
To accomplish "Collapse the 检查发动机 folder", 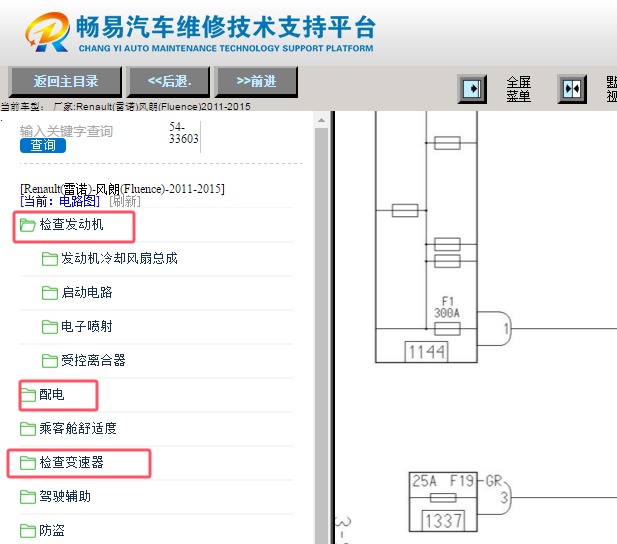I will pyautogui.click(x=71, y=225).
